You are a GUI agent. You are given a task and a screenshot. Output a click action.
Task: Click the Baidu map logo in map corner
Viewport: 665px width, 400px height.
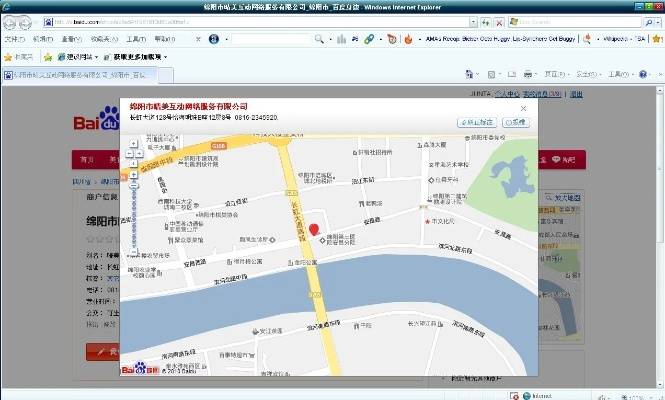click(139, 368)
